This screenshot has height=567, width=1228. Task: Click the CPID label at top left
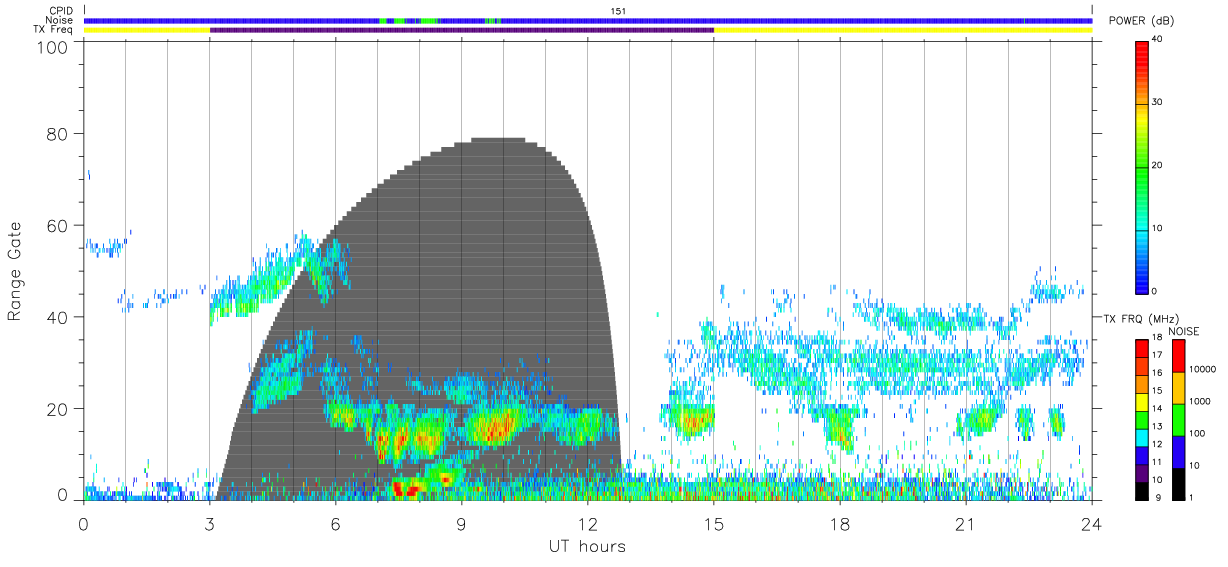click(x=61, y=11)
